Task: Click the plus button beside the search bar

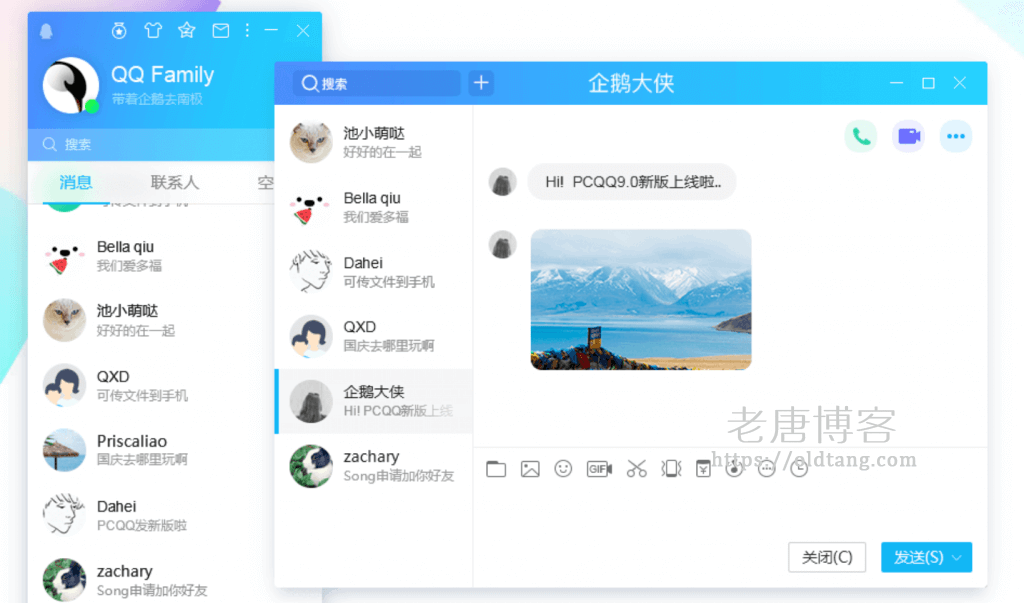Action: tap(481, 83)
